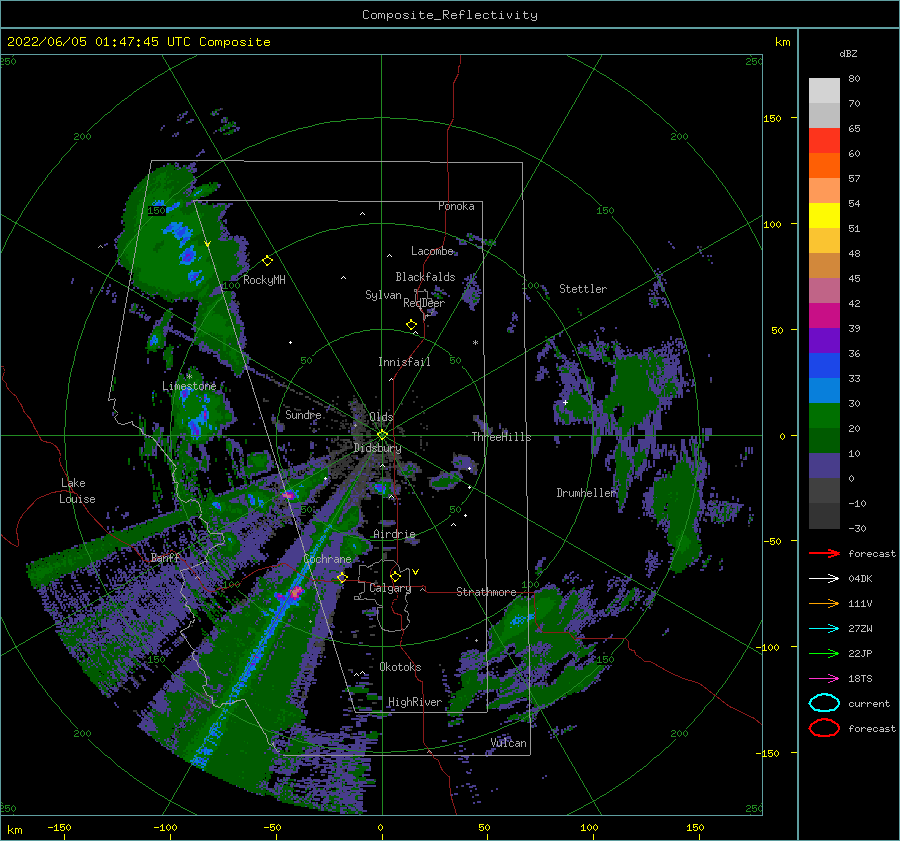Image resolution: width=900 pixels, height=841 pixels.
Task: Click the purple 36-39 dBZ color swatch
Action: (824, 341)
